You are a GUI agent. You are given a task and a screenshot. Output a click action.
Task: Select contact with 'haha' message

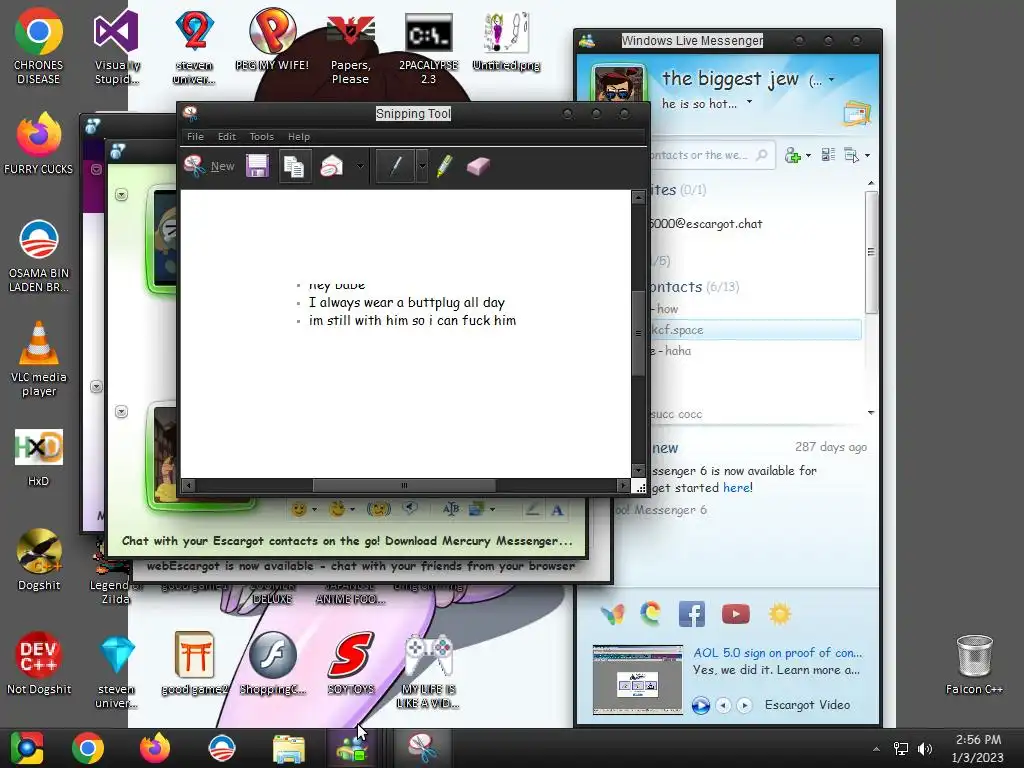coord(756,351)
